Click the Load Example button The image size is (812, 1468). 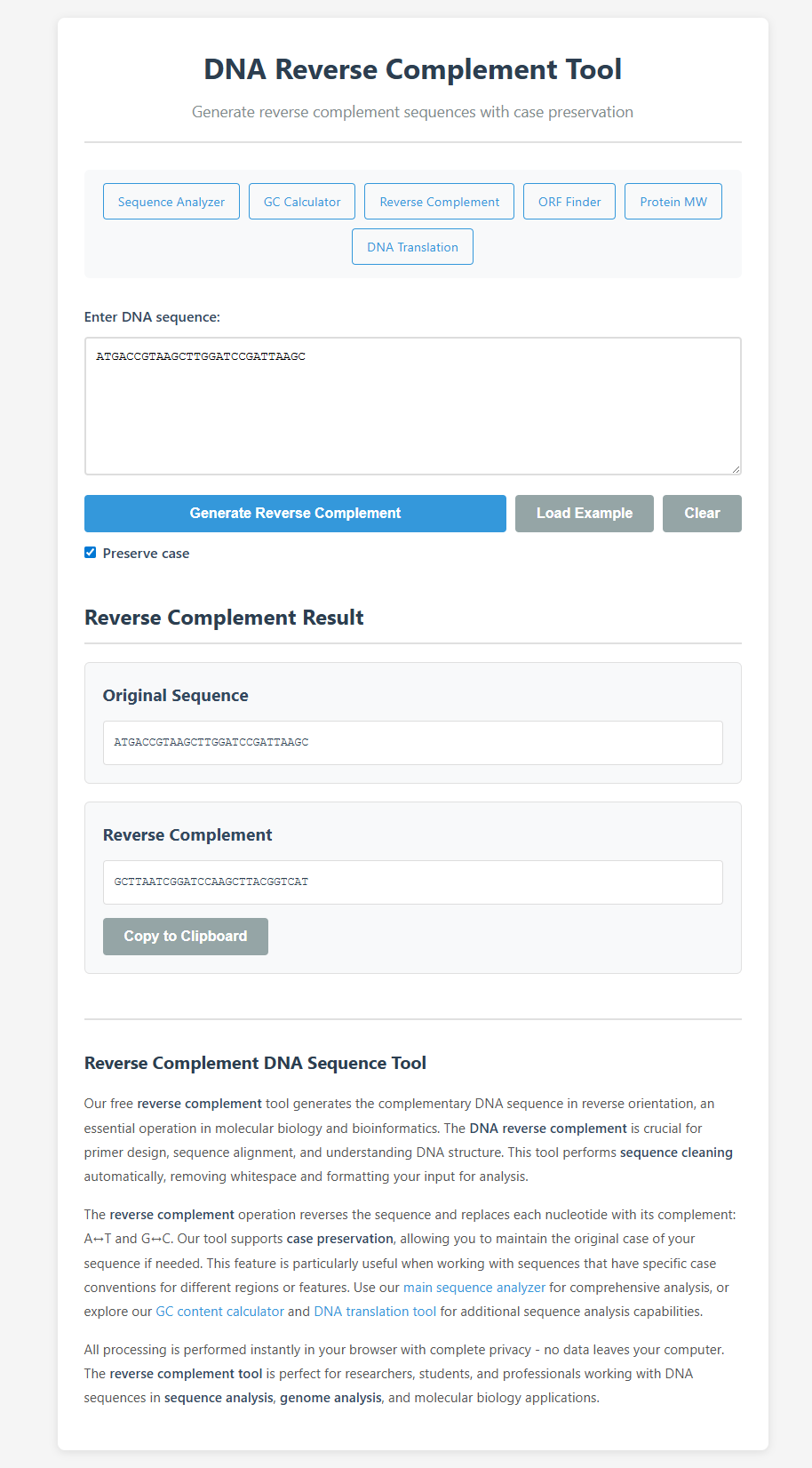pyautogui.click(x=585, y=514)
